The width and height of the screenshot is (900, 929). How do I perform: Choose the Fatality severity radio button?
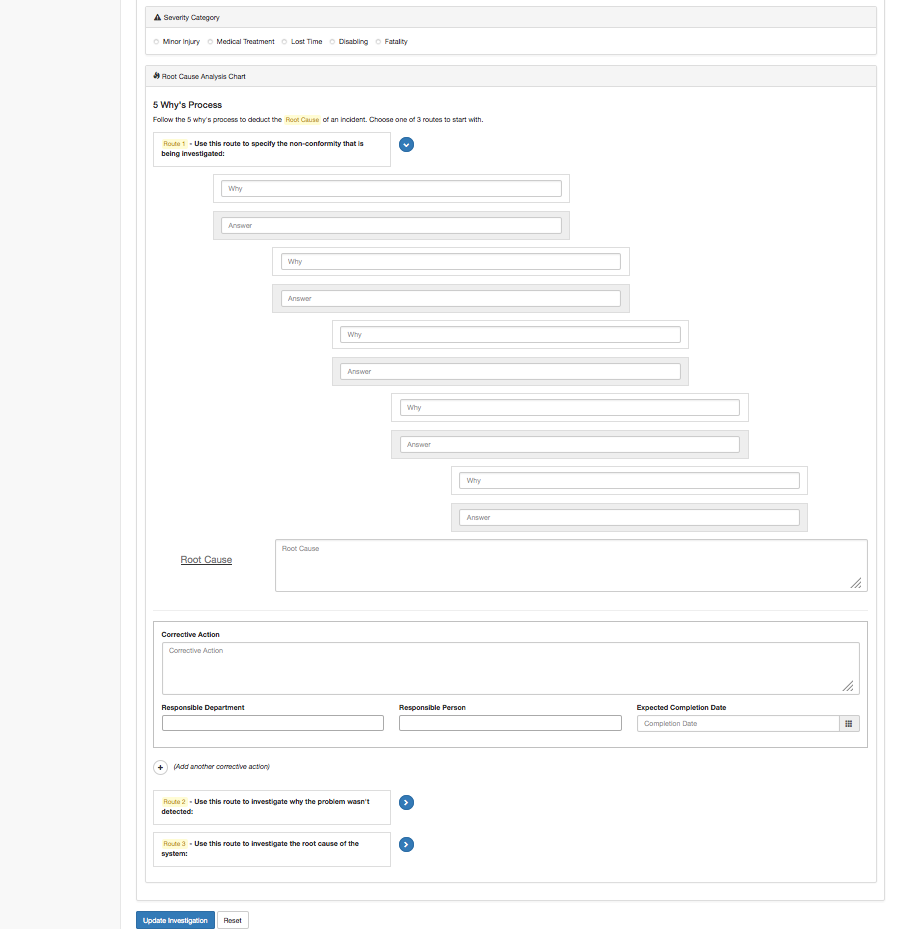[x=378, y=42]
